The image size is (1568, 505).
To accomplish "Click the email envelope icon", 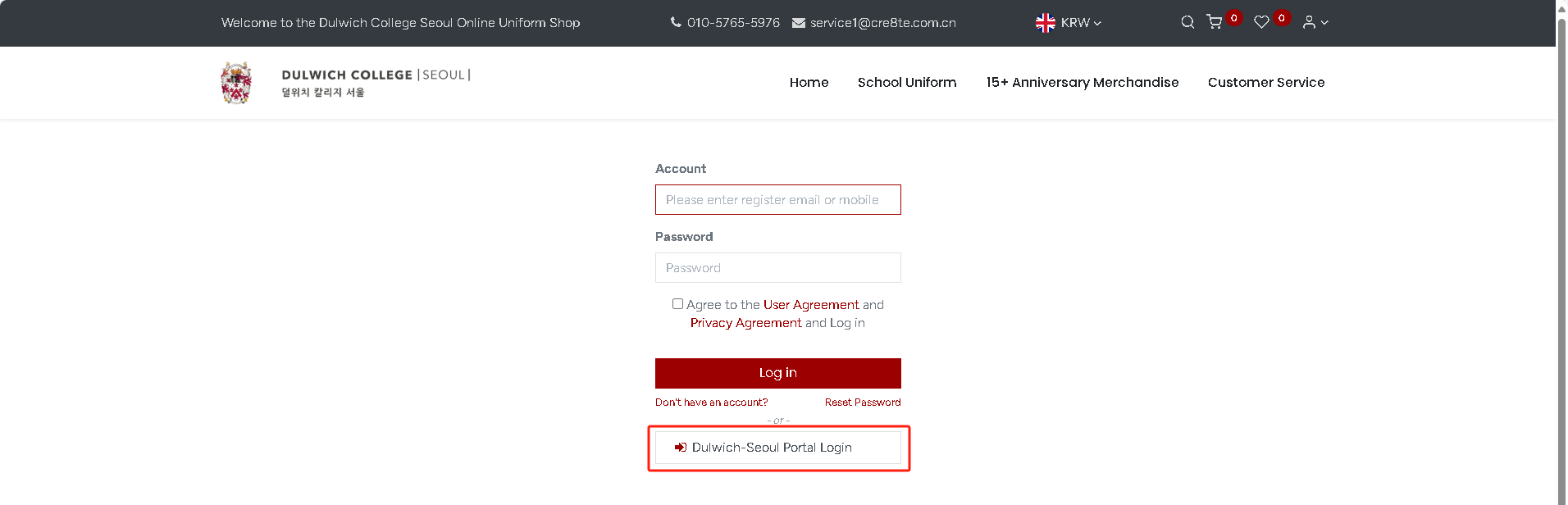I will point(798,23).
